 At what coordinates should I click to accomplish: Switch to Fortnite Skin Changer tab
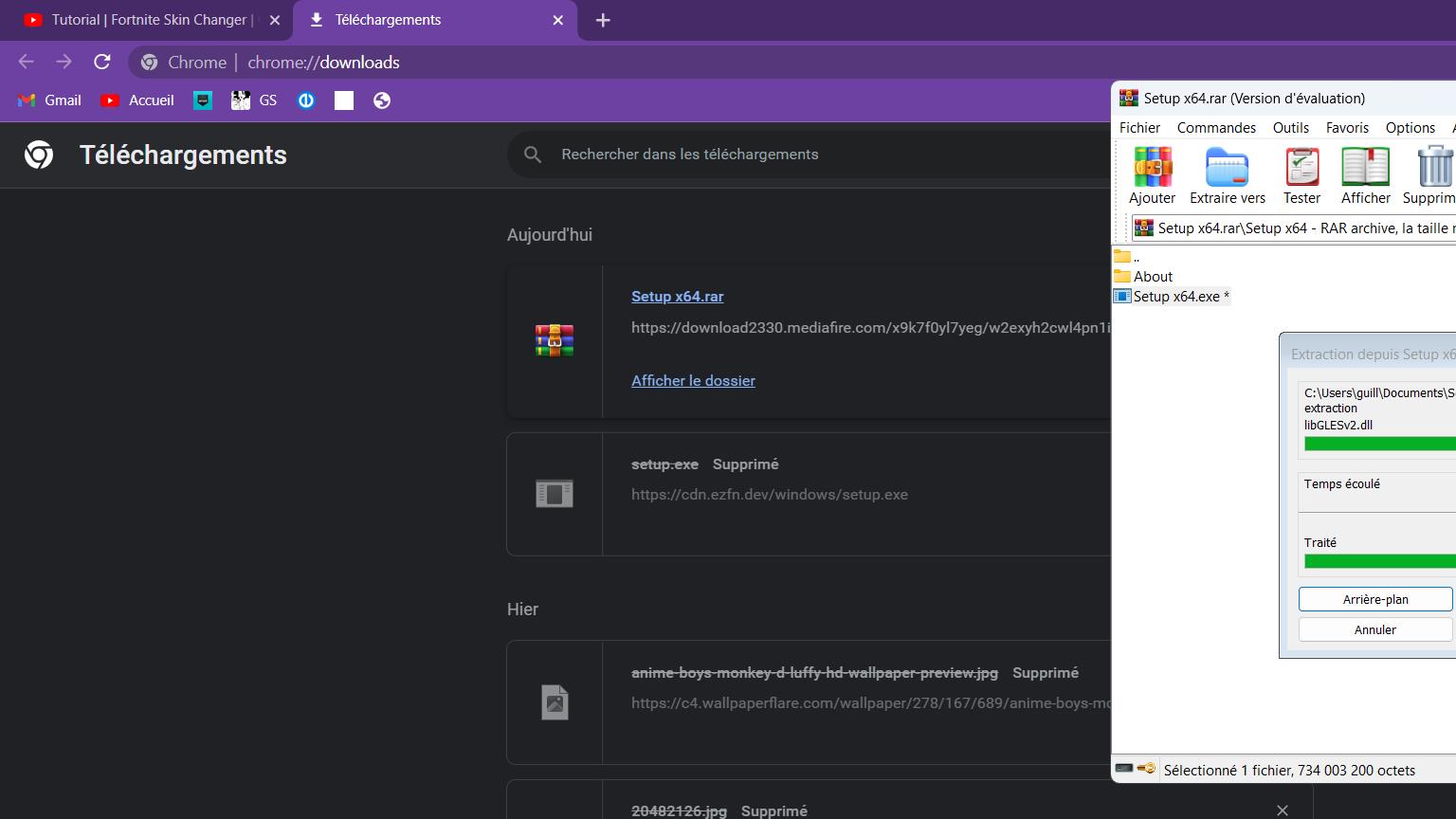coord(152,20)
